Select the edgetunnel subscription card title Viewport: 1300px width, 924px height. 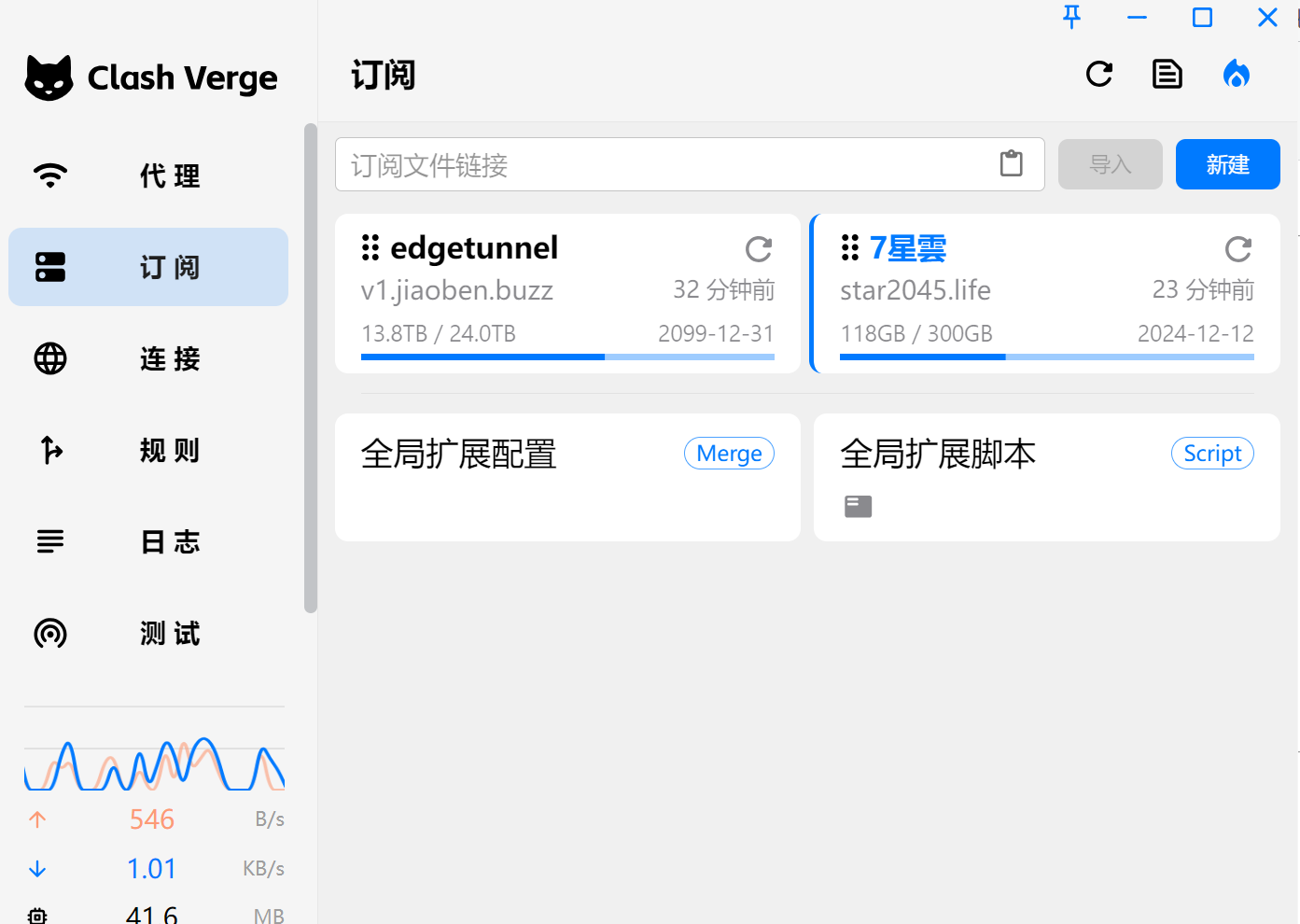tap(474, 247)
